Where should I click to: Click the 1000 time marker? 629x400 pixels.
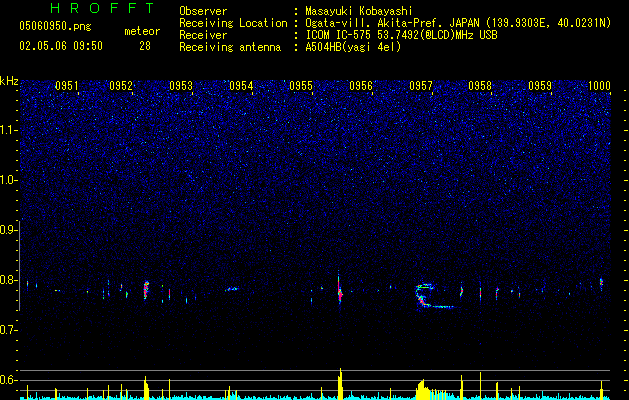pyautogui.click(x=600, y=86)
